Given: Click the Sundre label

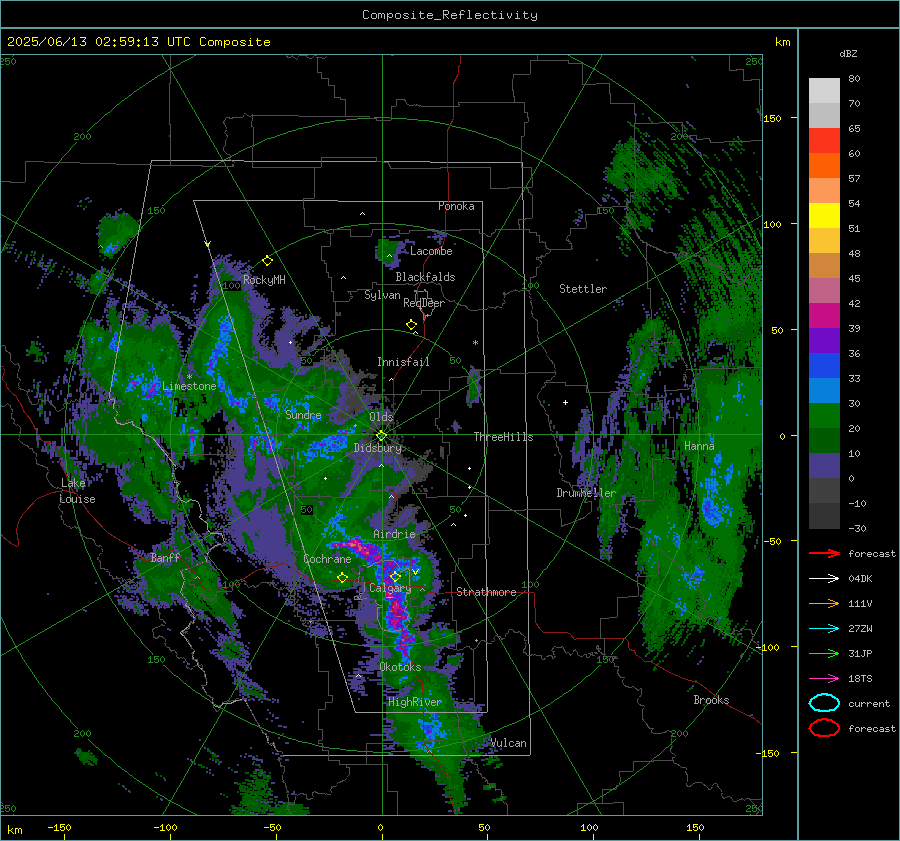Looking at the screenshot, I should click(x=303, y=414).
